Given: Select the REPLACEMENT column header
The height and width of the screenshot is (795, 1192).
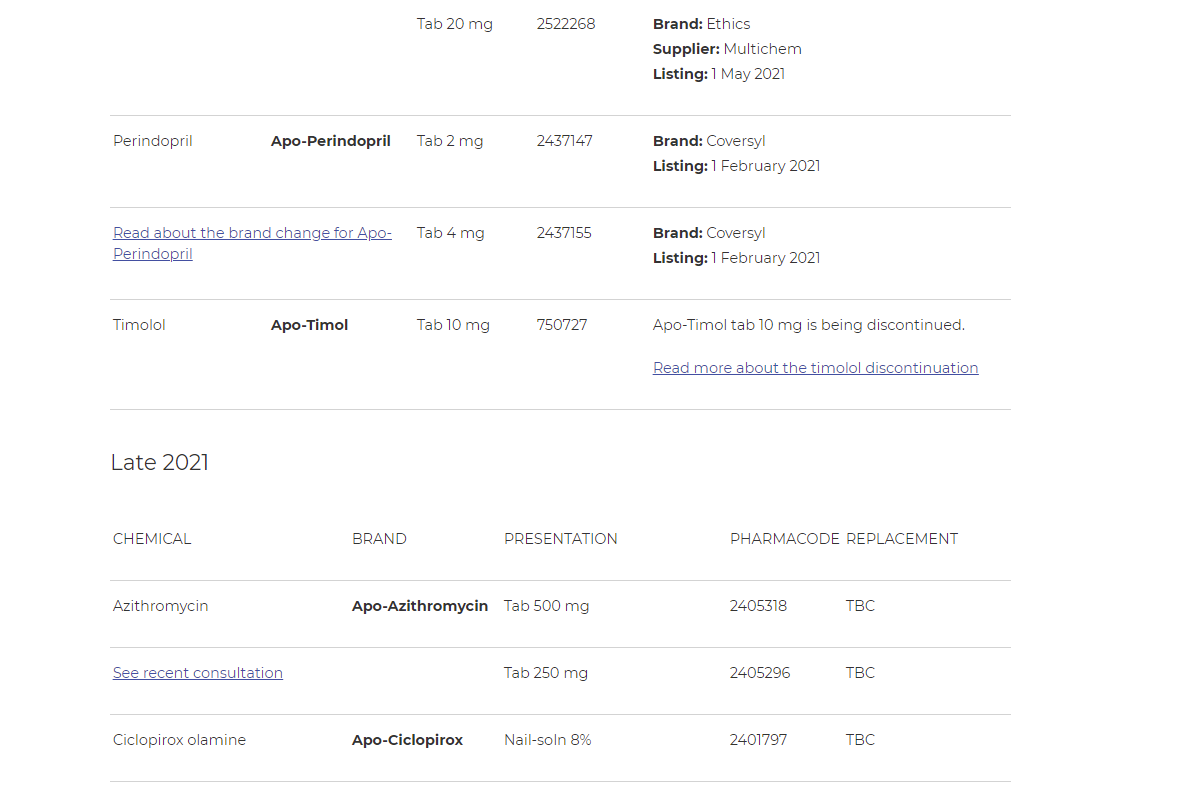Looking at the screenshot, I should pyautogui.click(x=902, y=539).
